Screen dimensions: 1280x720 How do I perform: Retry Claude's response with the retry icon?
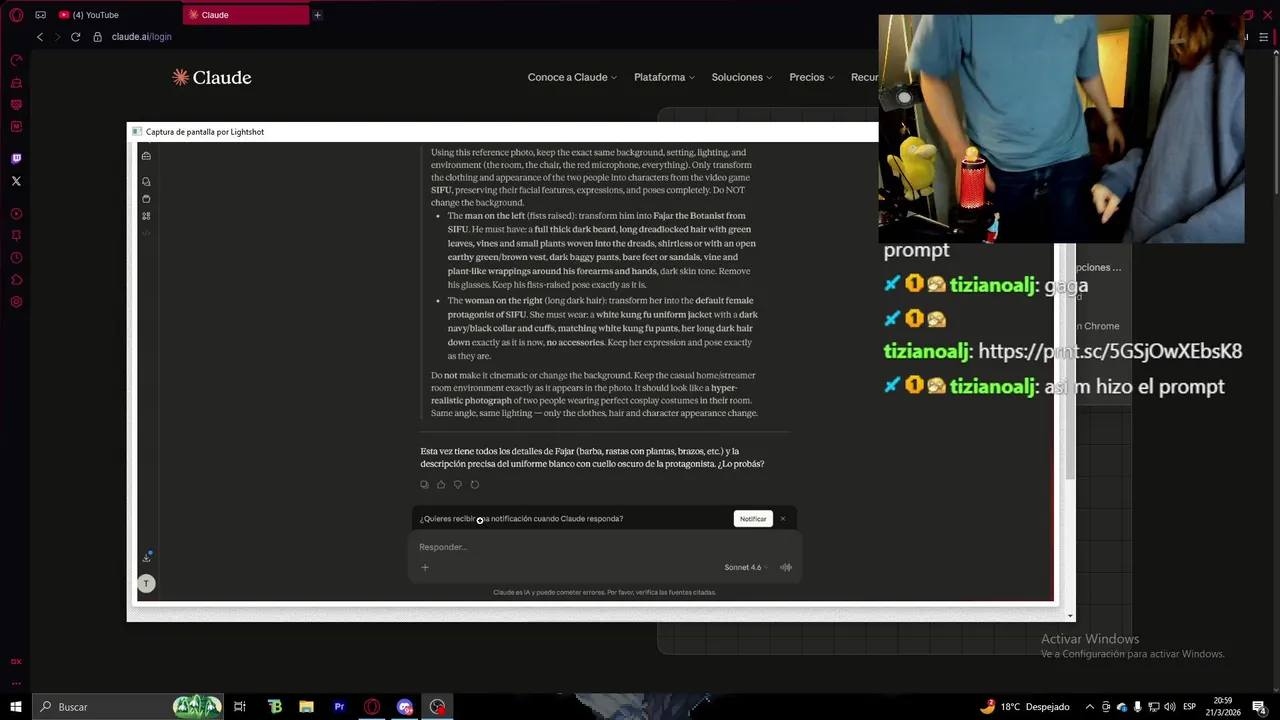click(475, 485)
